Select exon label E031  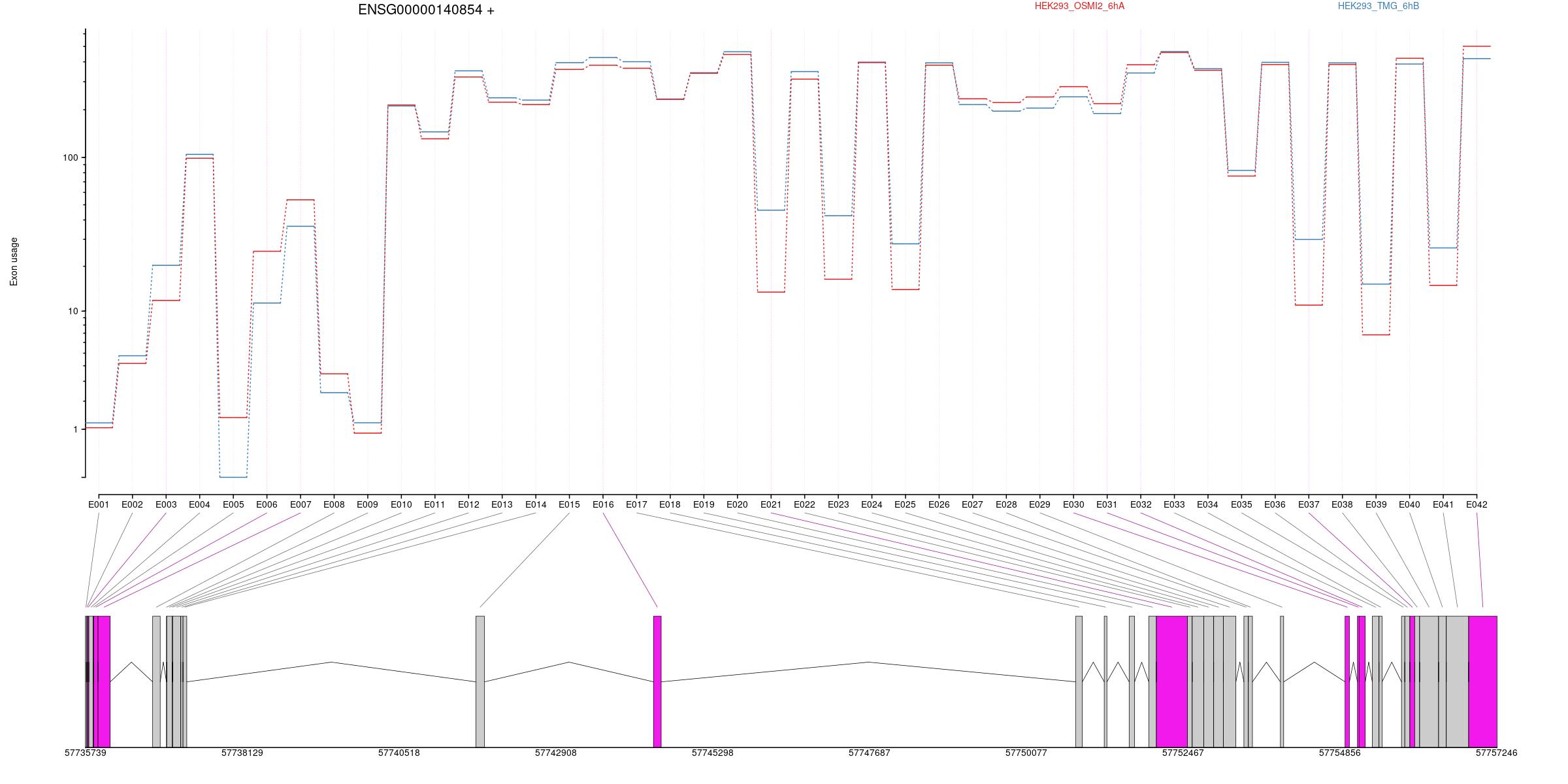pyautogui.click(x=1107, y=504)
